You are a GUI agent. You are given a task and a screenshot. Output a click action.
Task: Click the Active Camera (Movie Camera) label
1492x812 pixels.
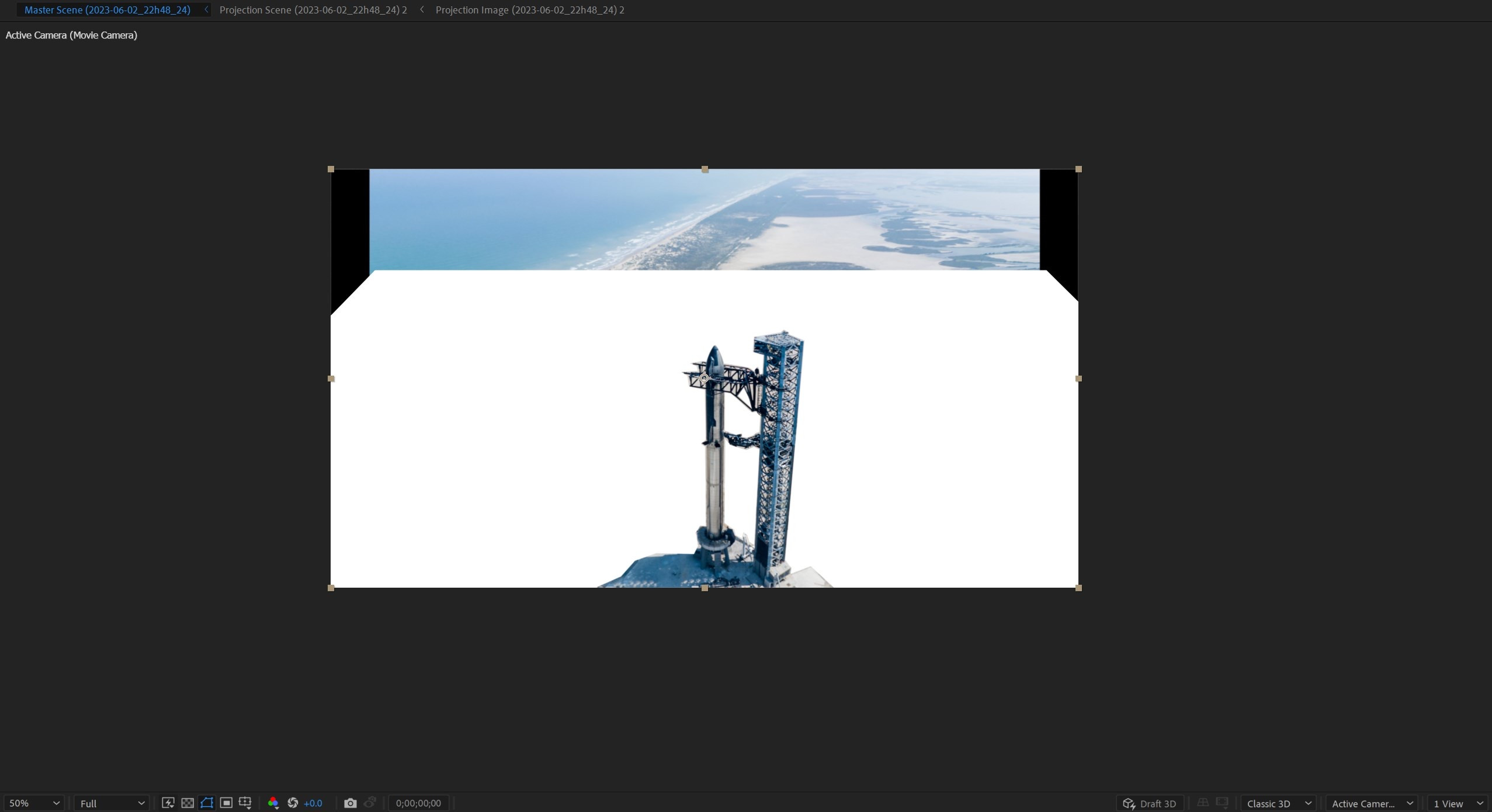71,35
